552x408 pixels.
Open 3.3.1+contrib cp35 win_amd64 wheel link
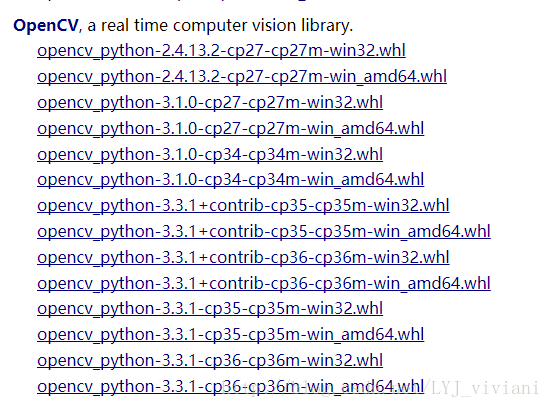click(x=264, y=232)
